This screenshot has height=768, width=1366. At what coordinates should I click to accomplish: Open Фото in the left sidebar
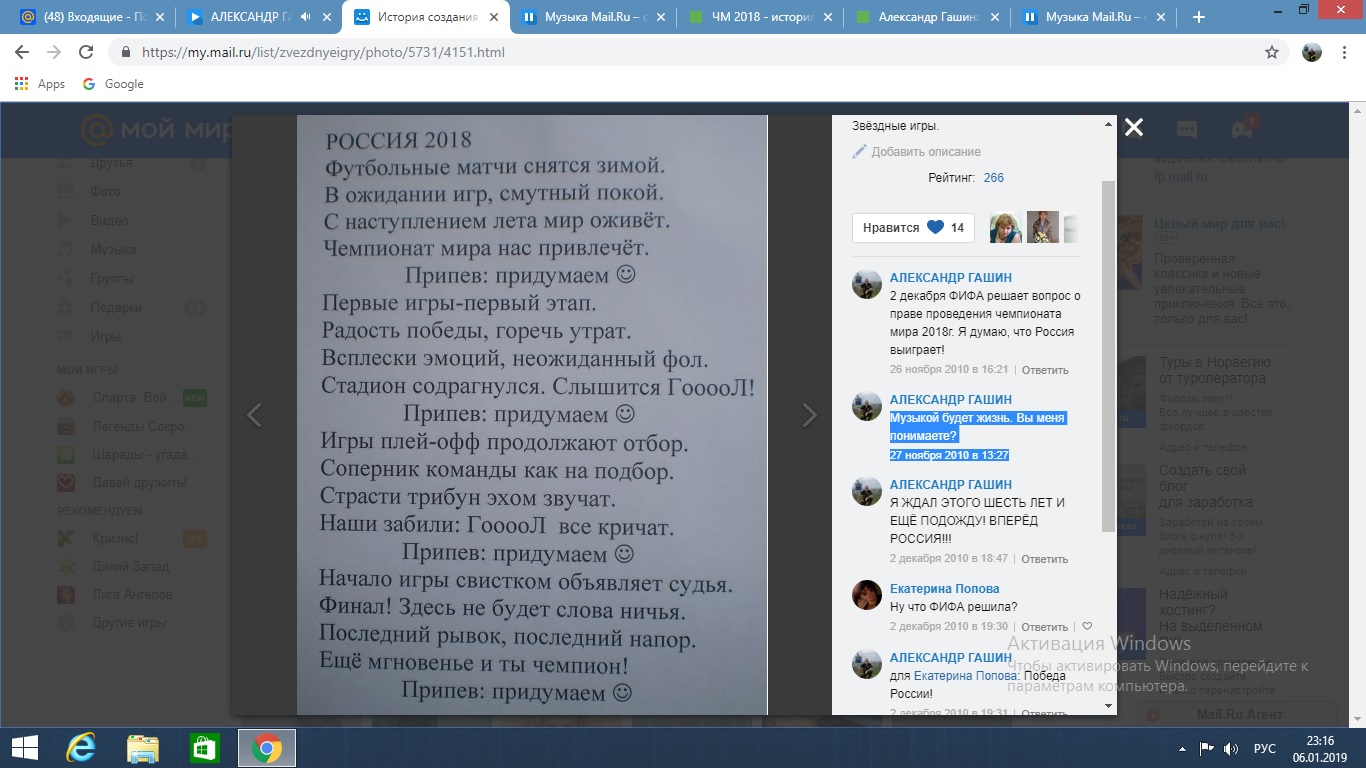(x=105, y=191)
